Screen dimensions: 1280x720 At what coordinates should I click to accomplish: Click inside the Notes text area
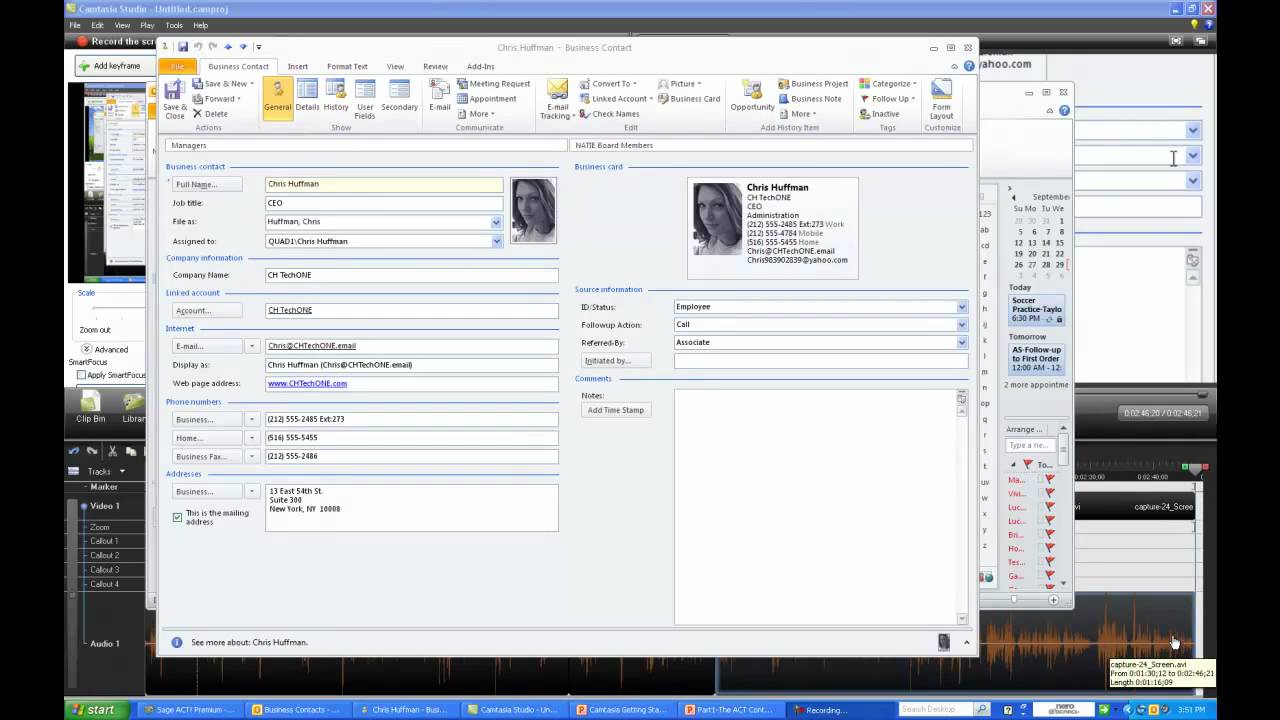tap(814, 507)
